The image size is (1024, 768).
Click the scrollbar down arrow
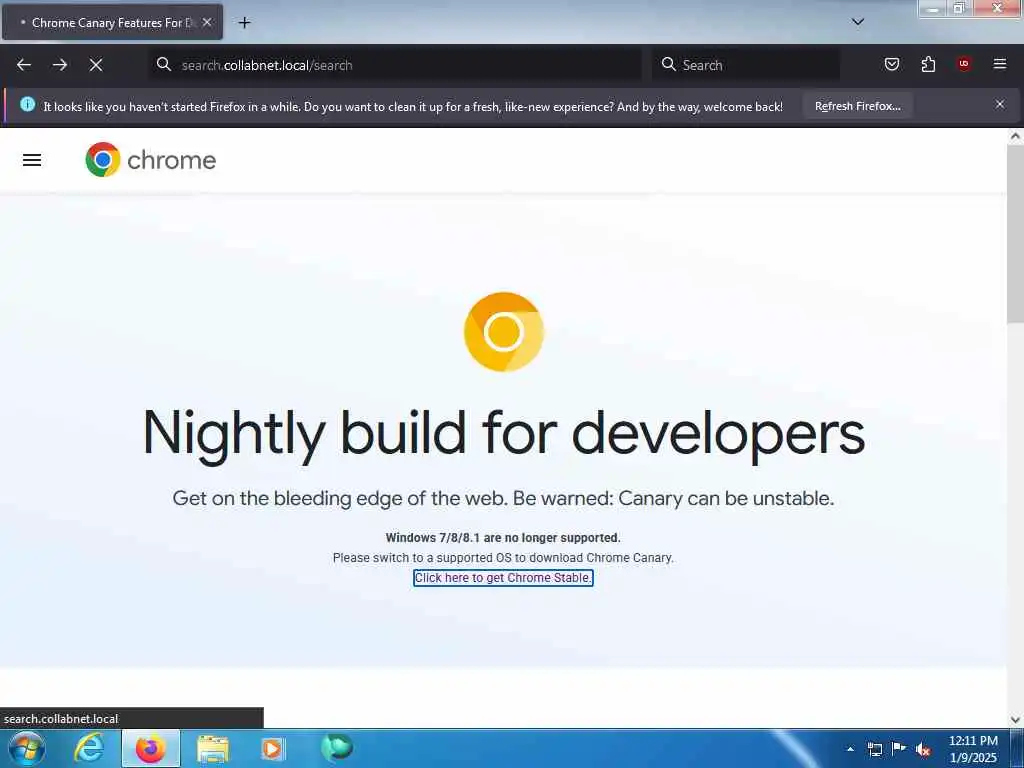tap(1015, 720)
